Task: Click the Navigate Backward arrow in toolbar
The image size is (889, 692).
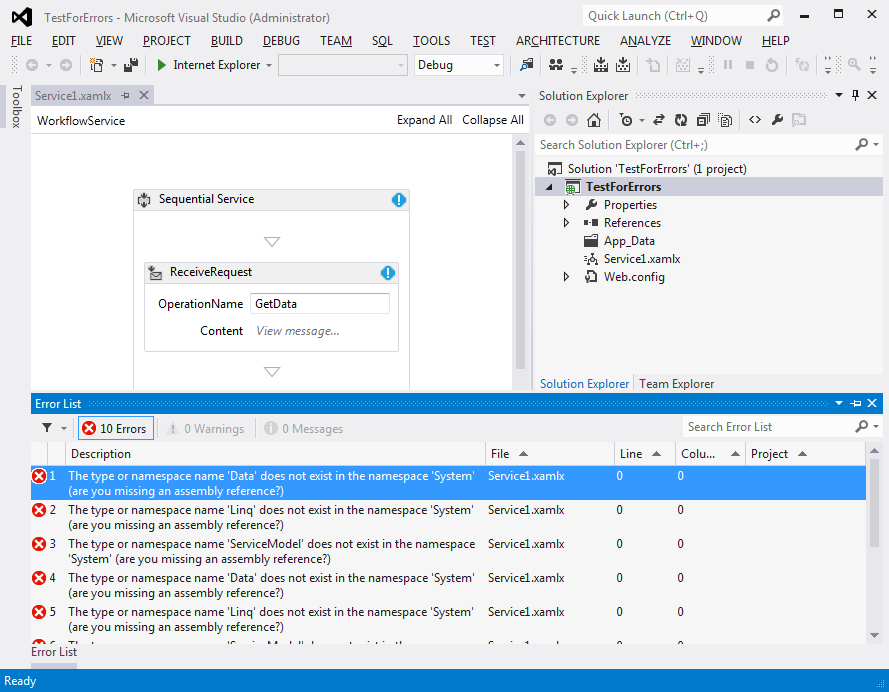Action: pos(32,65)
